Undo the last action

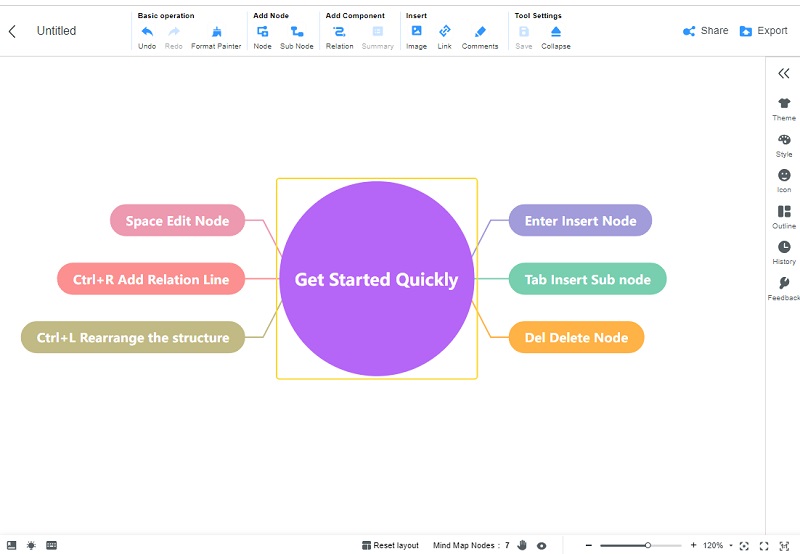[x=147, y=37]
